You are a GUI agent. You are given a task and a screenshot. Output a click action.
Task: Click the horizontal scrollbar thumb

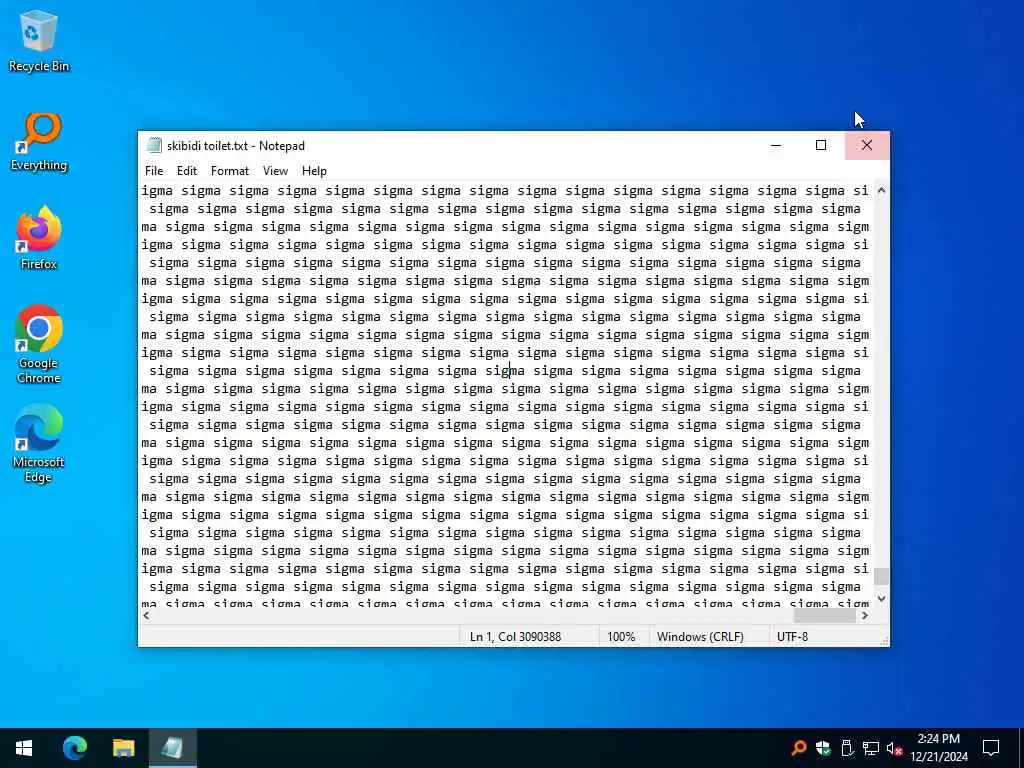[x=824, y=615]
